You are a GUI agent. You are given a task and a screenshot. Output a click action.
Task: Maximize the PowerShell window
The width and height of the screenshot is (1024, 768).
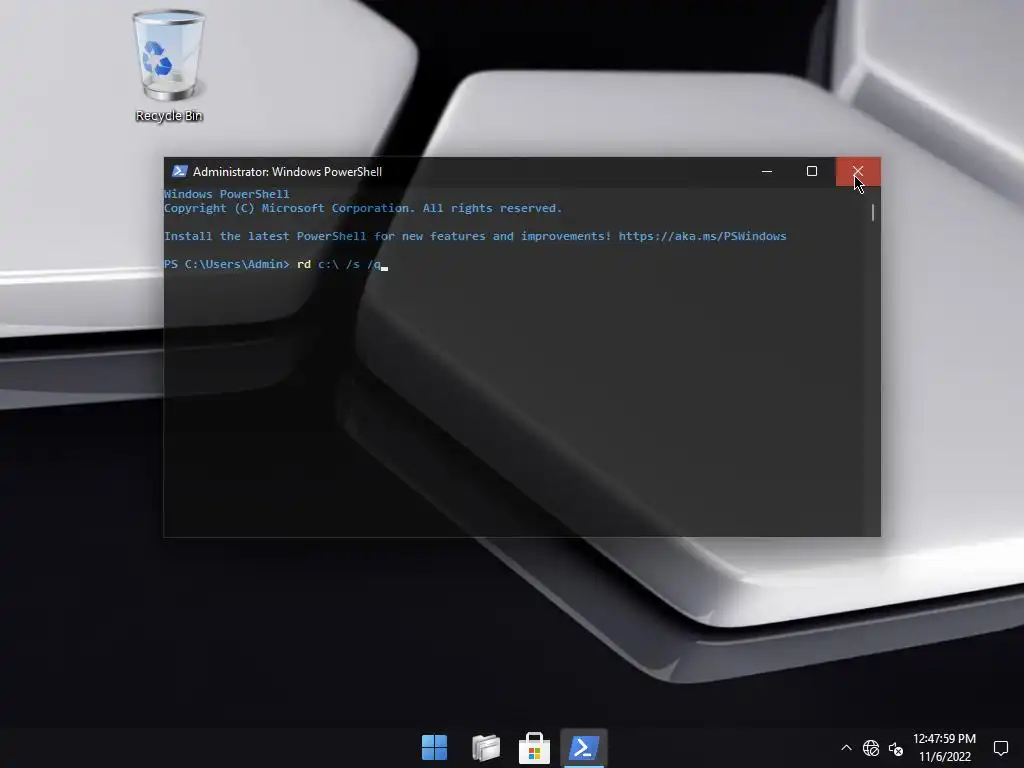812,172
